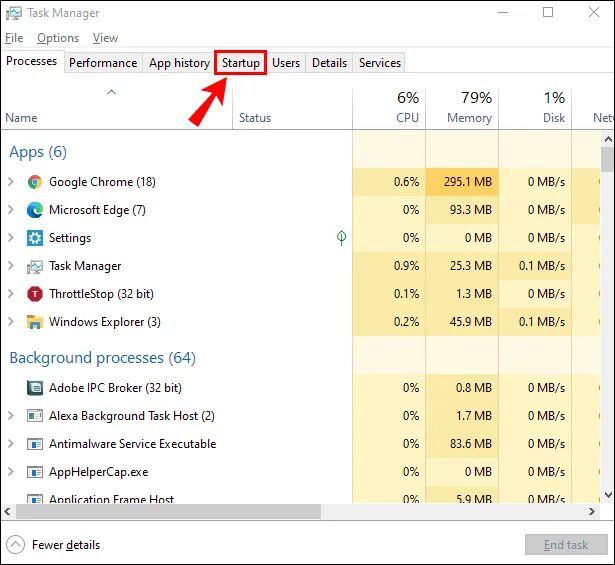Click the horizontal scrollbar right arrow
The height and width of the screenshot is (565, 615).
(592, 511)
